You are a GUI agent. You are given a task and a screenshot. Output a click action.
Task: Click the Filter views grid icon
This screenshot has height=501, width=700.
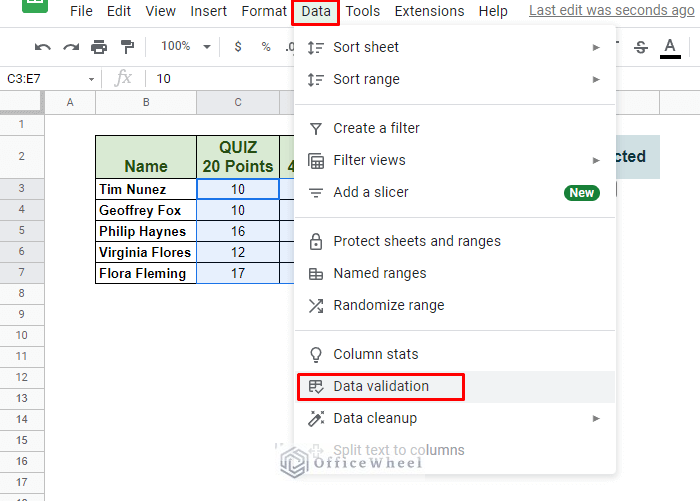pyautogui.click(x=316, y=161)
